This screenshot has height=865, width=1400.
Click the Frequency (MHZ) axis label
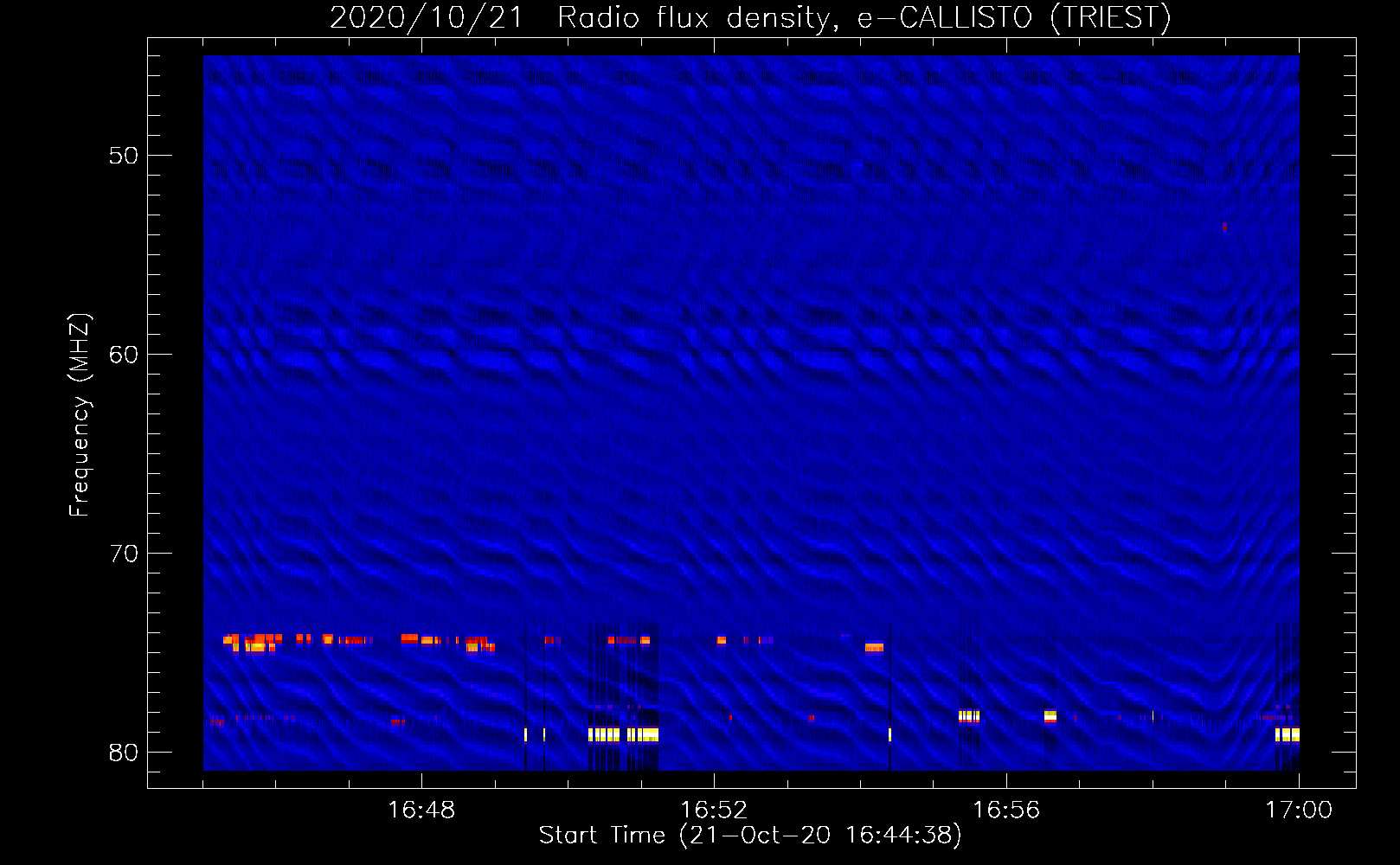[x=80, y=415]
